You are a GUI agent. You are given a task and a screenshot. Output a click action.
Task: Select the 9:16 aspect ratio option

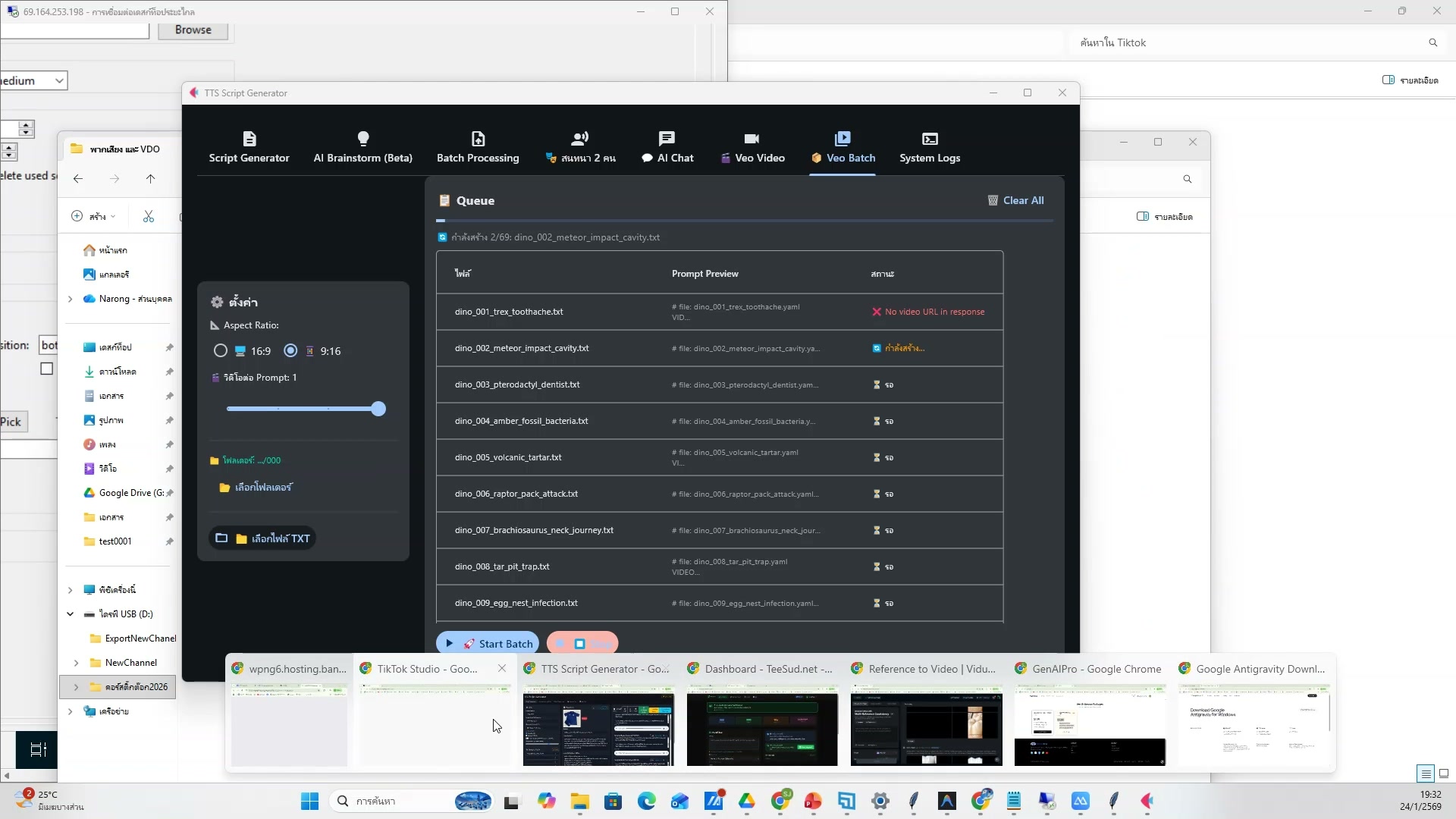coord(290,351)
